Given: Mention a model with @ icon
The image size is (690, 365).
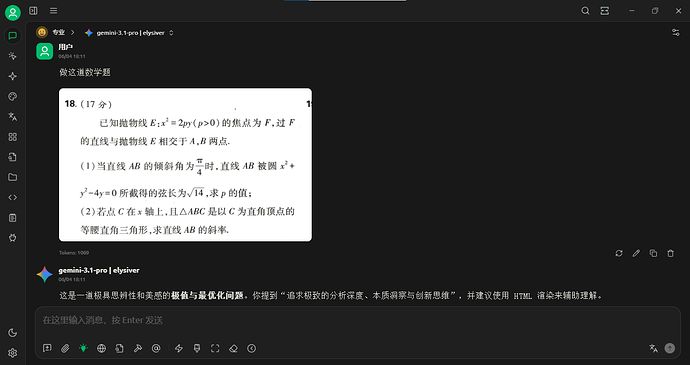Looking at the screenshot, I should tap(156, 348).
